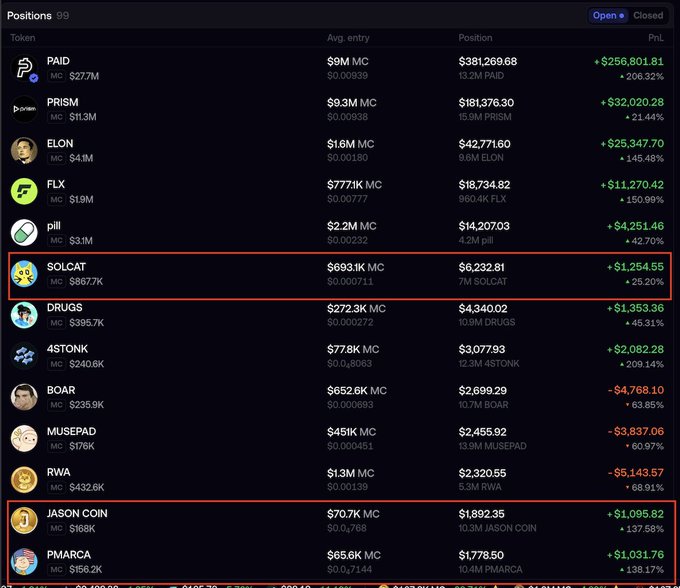Click the 4STONK token name
This screenshot has width=680, height=588.
pos(67,349)
